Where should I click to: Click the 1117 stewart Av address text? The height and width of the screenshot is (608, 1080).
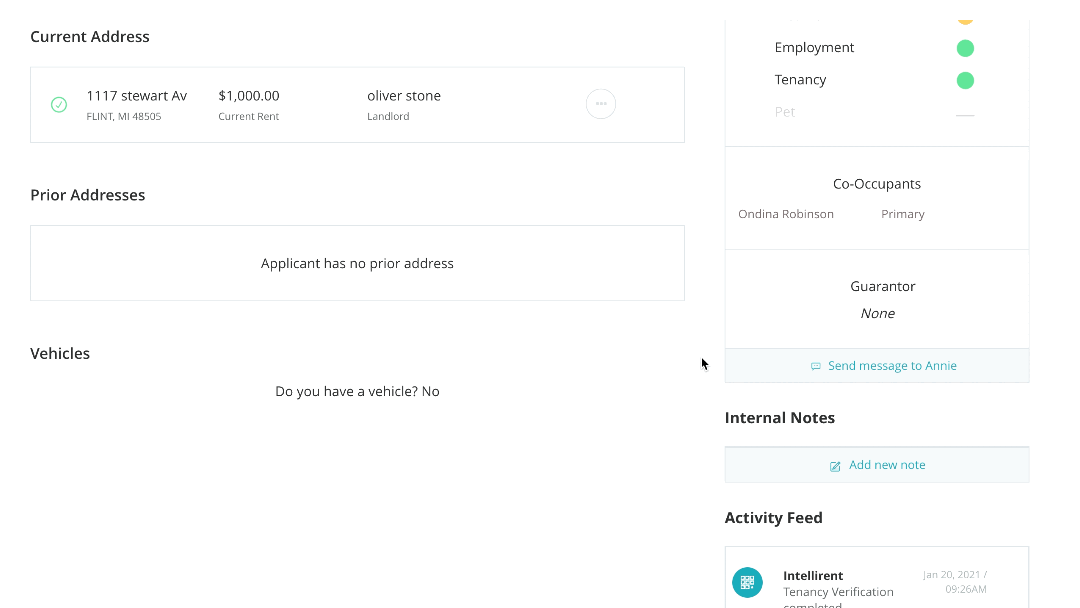click(x=136, y=96)
